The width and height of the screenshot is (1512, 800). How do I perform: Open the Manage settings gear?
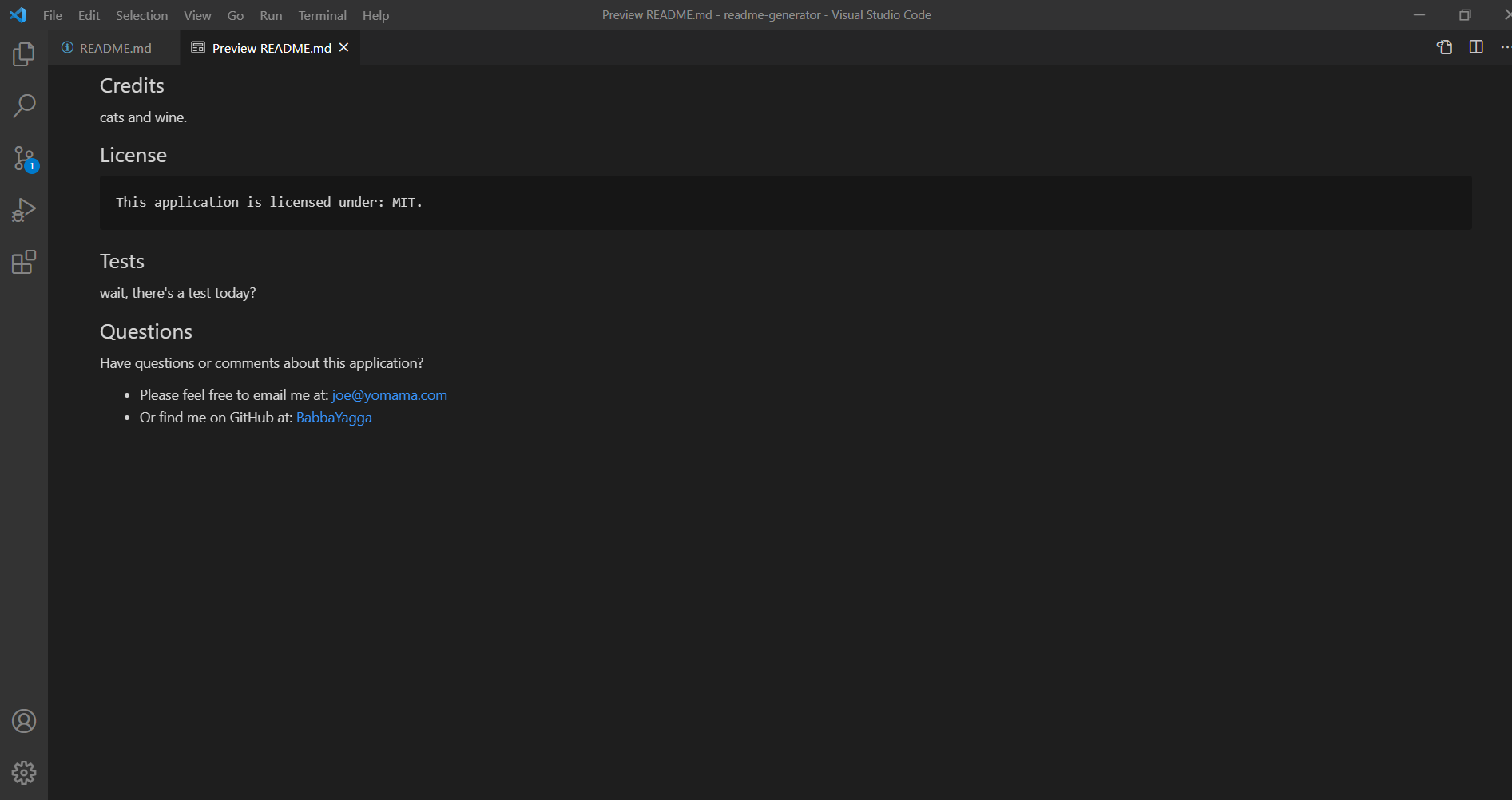pos(24,772)
